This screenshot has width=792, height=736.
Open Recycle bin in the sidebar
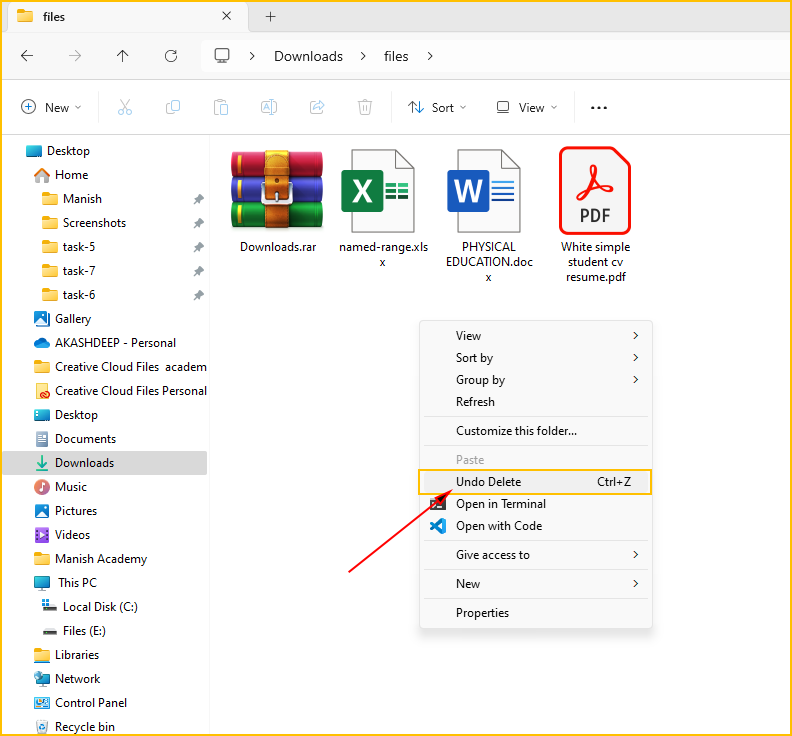[84, 727]
